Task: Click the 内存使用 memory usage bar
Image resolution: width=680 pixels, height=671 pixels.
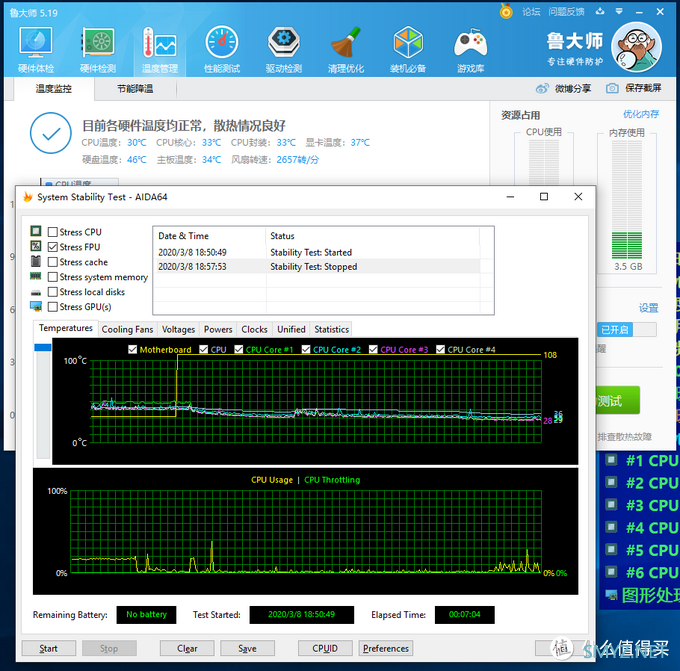Action: pos(627,200)
